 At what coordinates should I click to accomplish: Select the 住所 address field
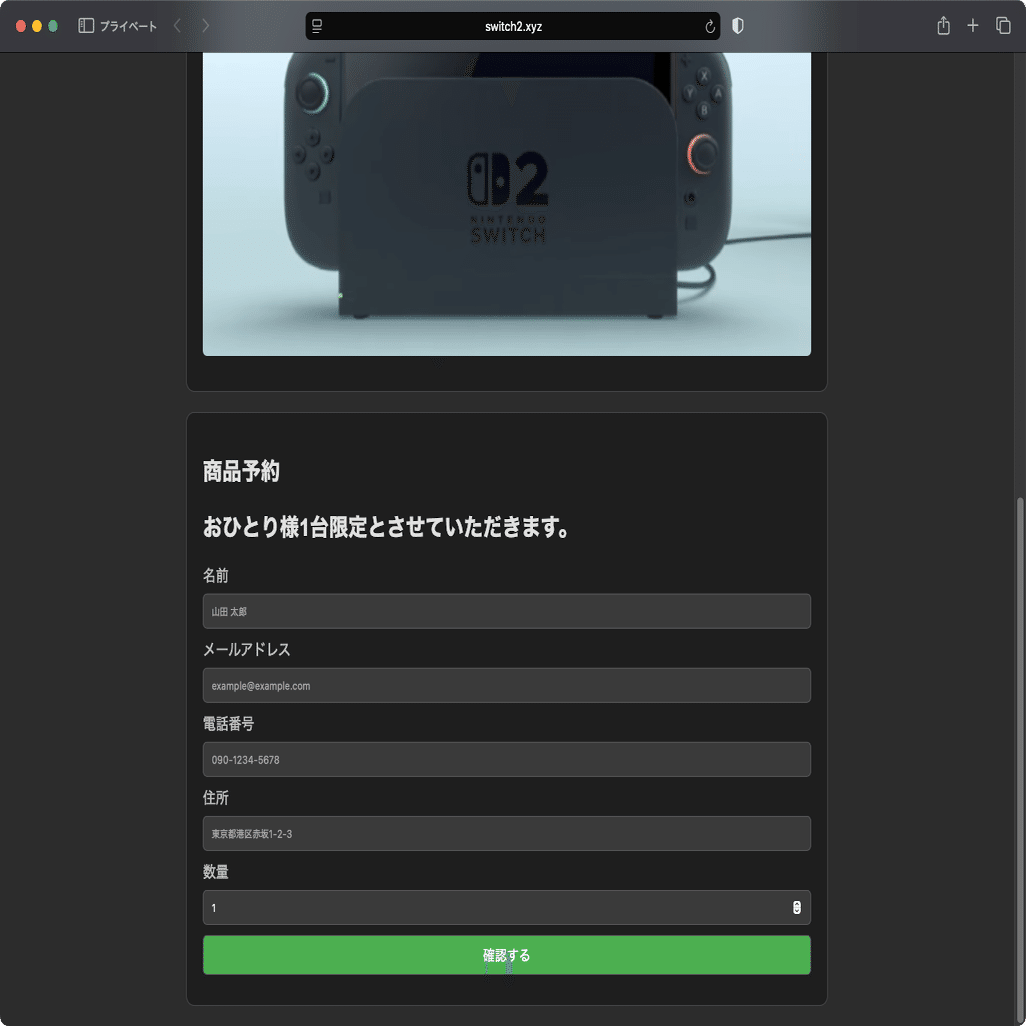click(x=507, y=833)
